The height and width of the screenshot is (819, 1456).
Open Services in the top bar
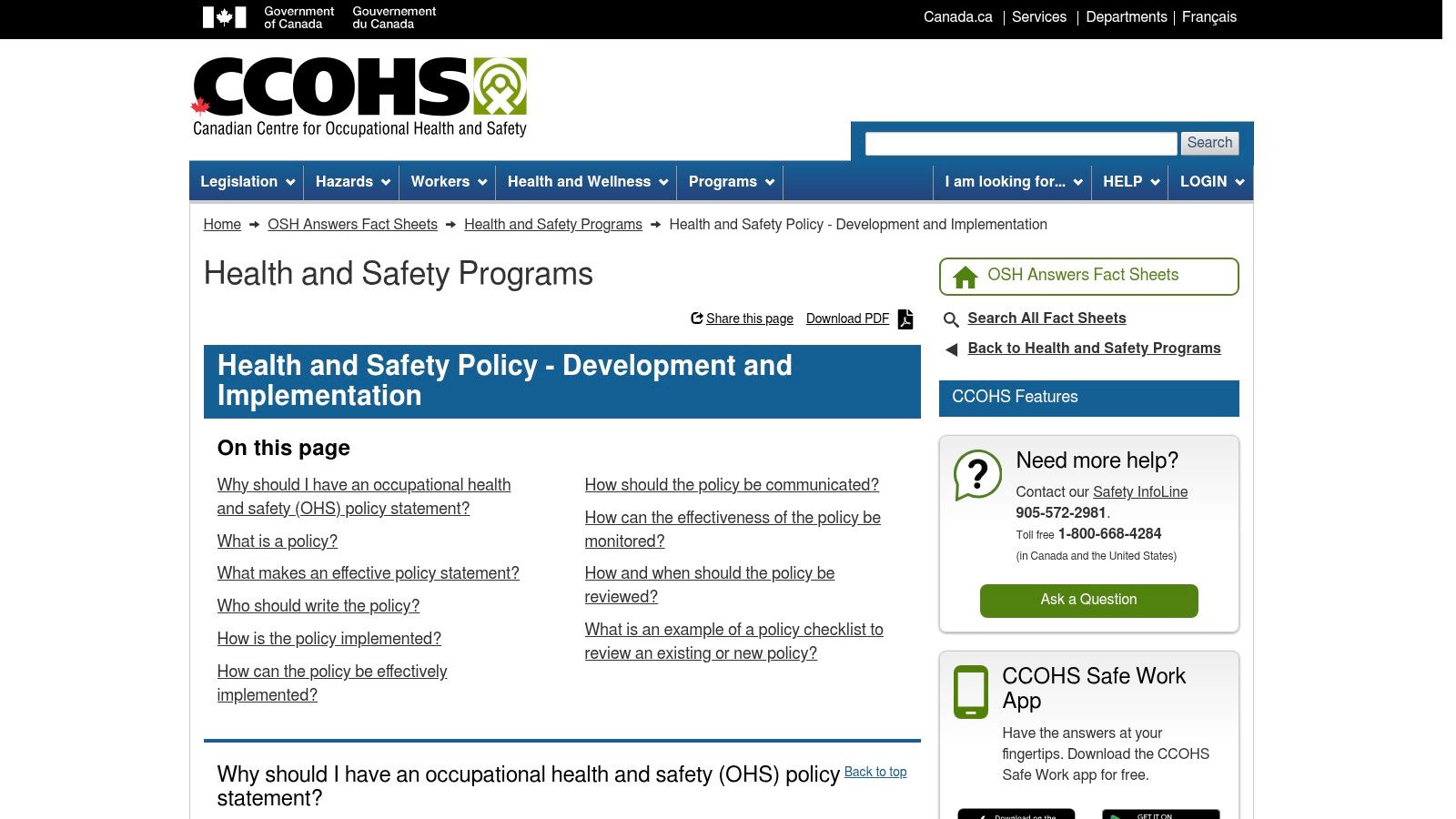pos(1038,17)
